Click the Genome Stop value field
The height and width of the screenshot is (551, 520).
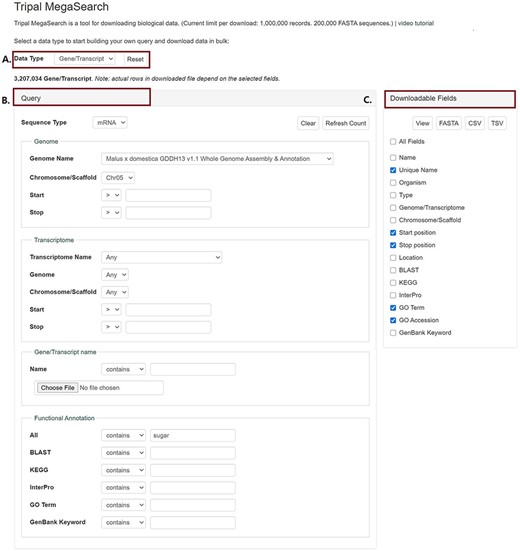pos(168,213)
